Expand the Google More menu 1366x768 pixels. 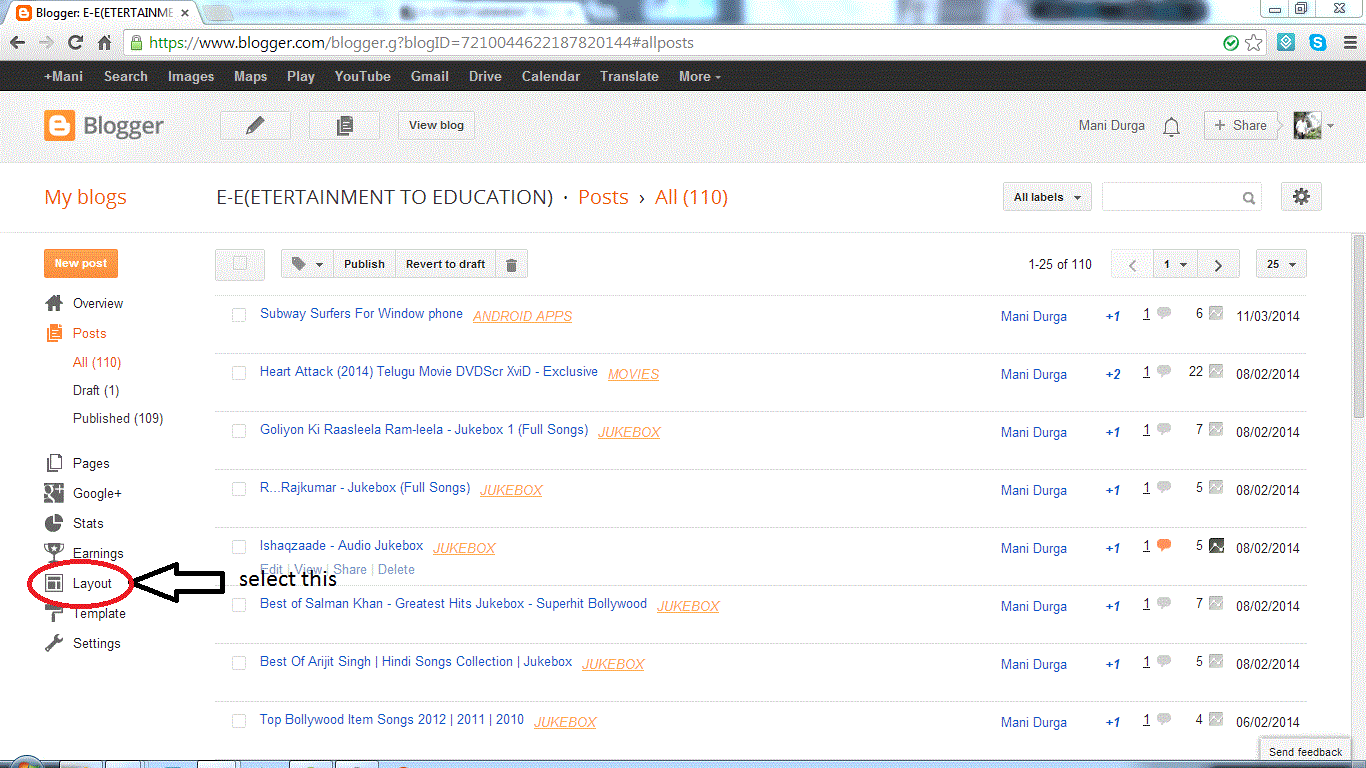(699, 76)
